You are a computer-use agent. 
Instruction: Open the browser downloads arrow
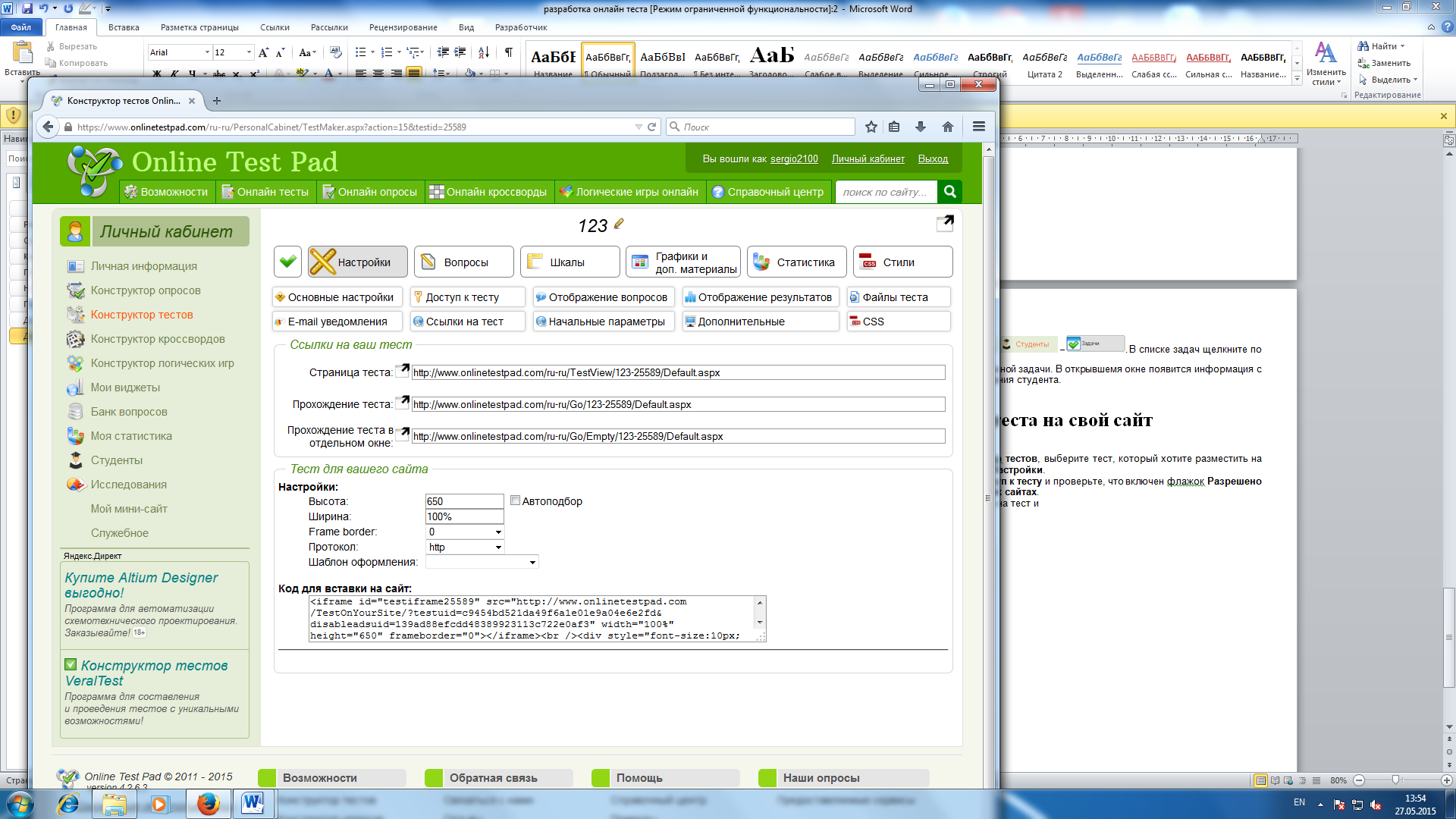click(x=921, y=127)
